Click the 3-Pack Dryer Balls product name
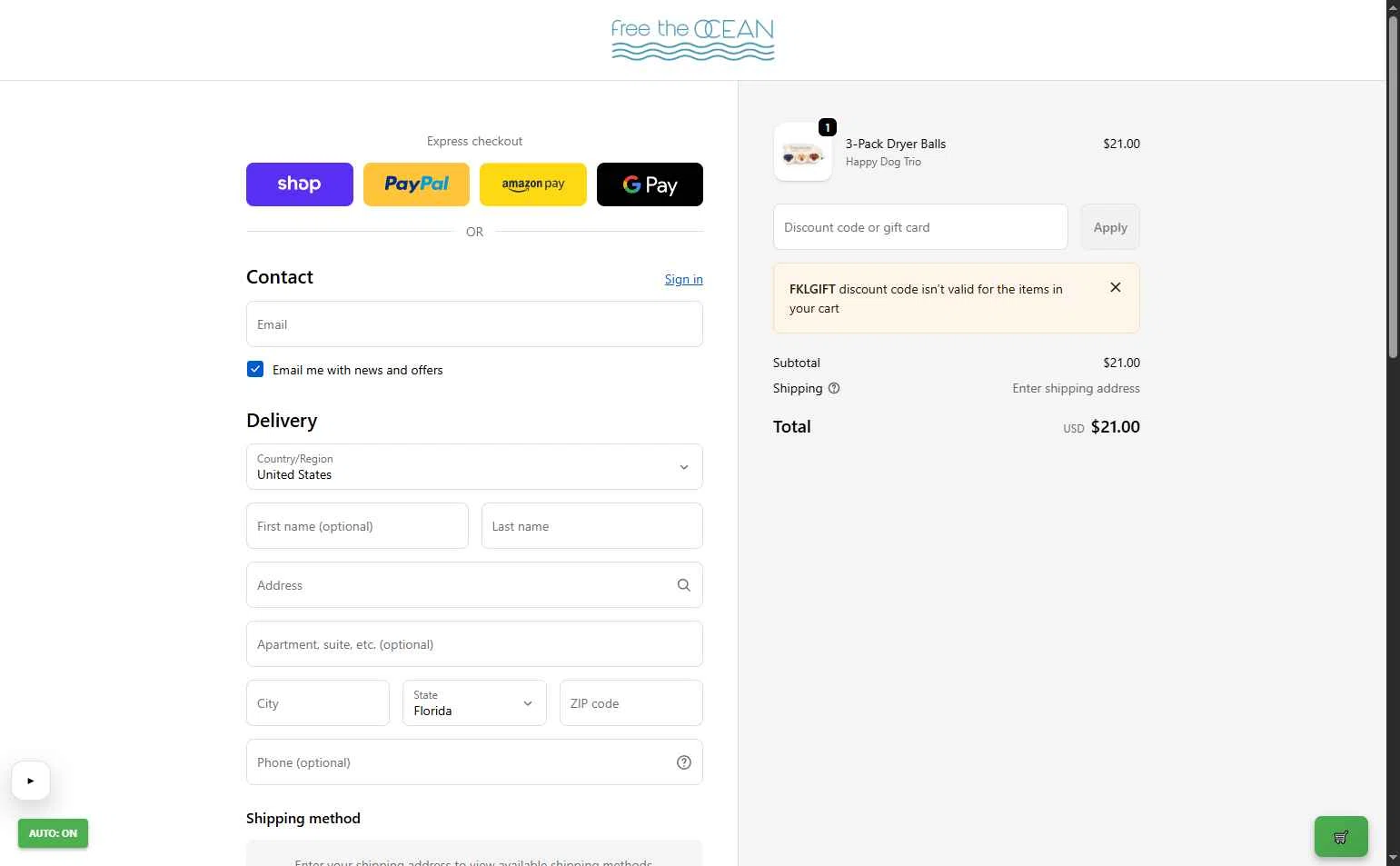The image size is (1400, 866). tap(896, 144)
